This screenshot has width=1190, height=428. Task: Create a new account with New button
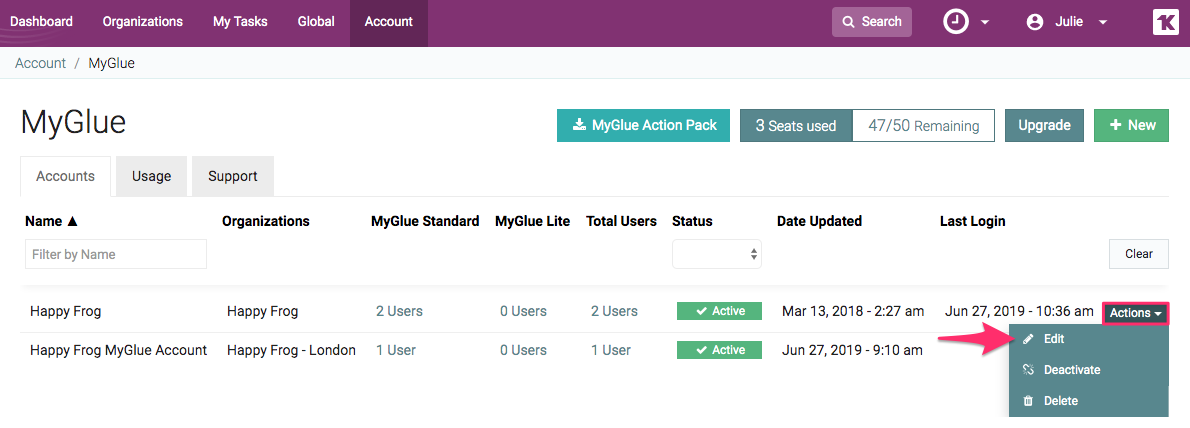point(1131,125)
